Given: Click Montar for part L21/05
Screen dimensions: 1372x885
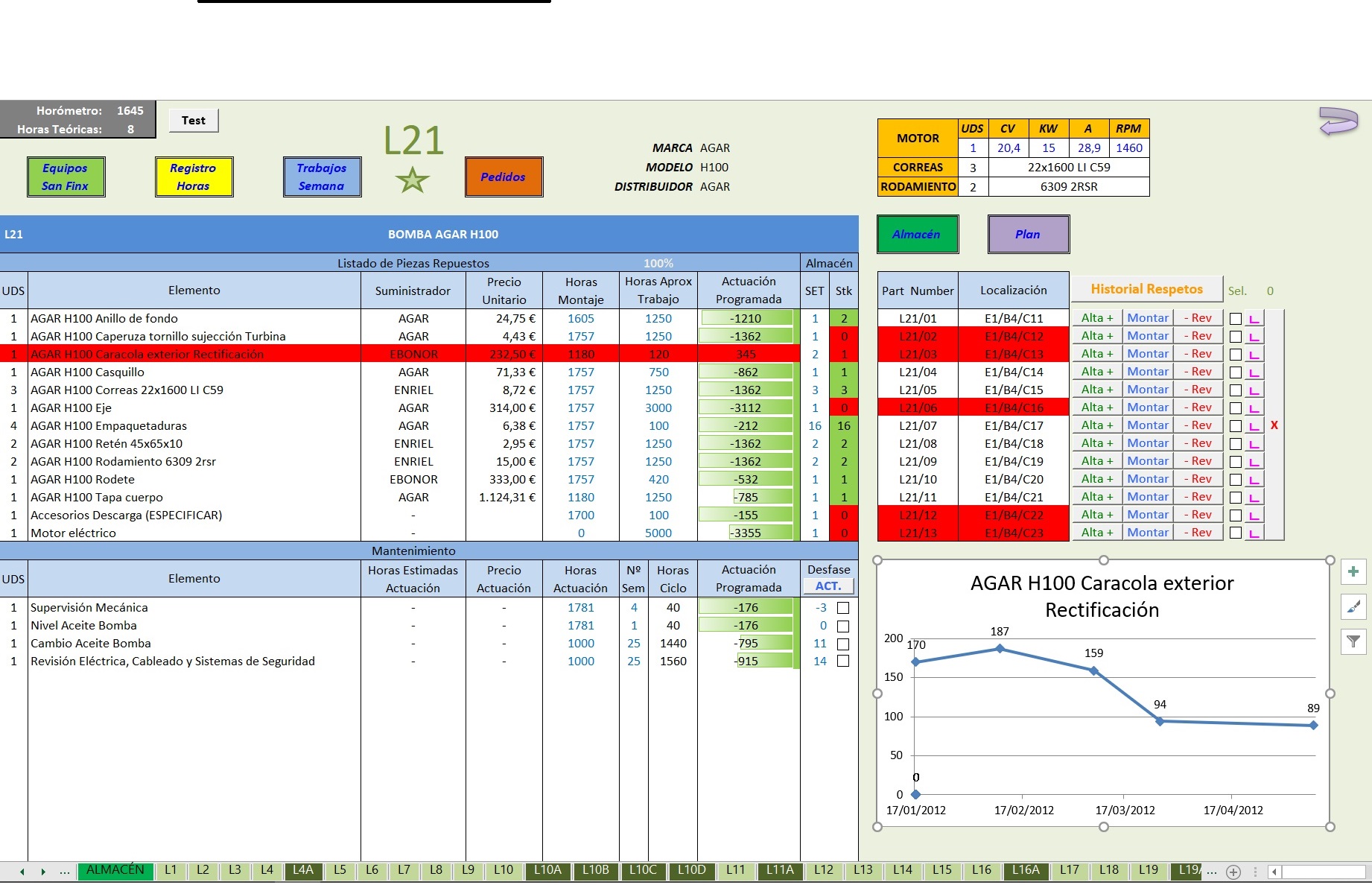Looking at the screenshot, I should pyautogui.click(x=1147, y=390).
